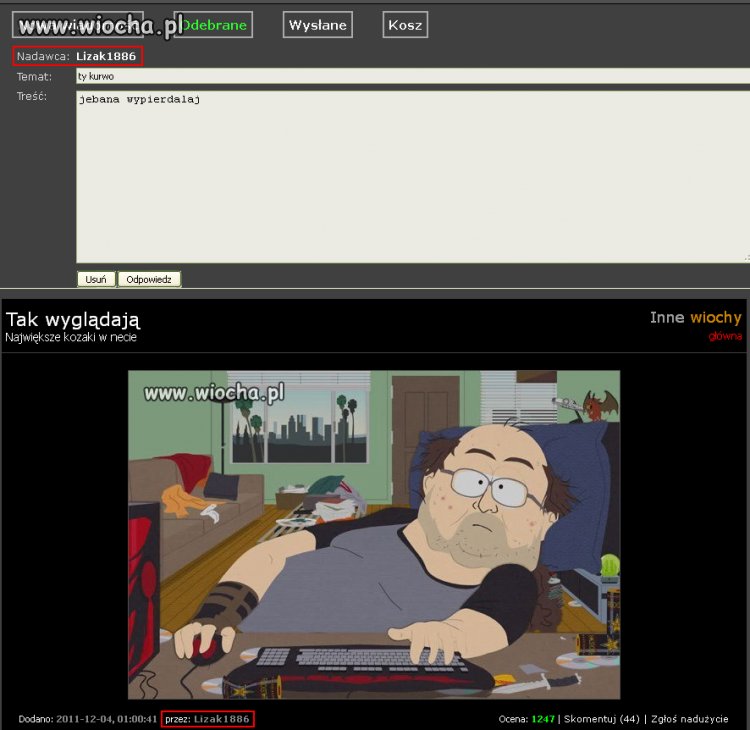This screenshot has height=730, width=750.
Task: Open the Odebrane inbox tab
Action: [x=213, y=24]
